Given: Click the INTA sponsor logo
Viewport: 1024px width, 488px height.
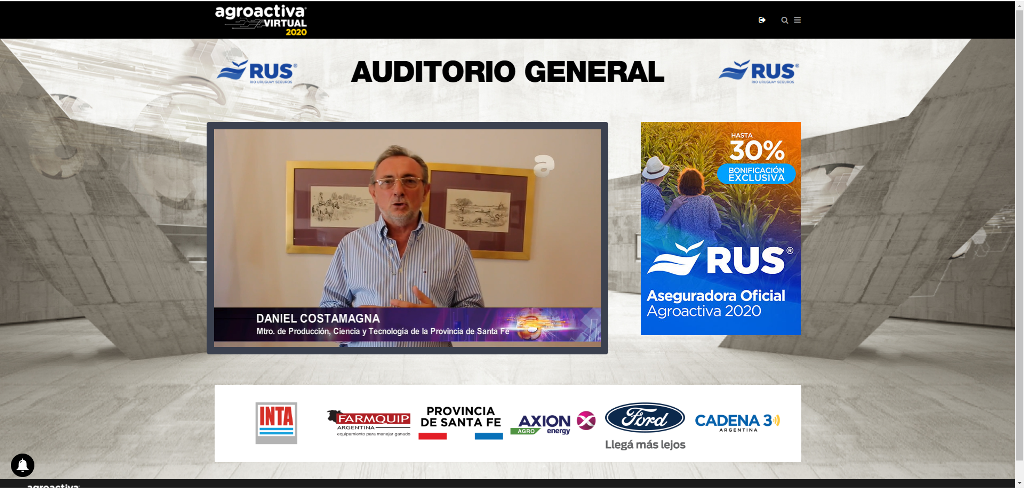Looking at the screenshot, I should point(276,422).
